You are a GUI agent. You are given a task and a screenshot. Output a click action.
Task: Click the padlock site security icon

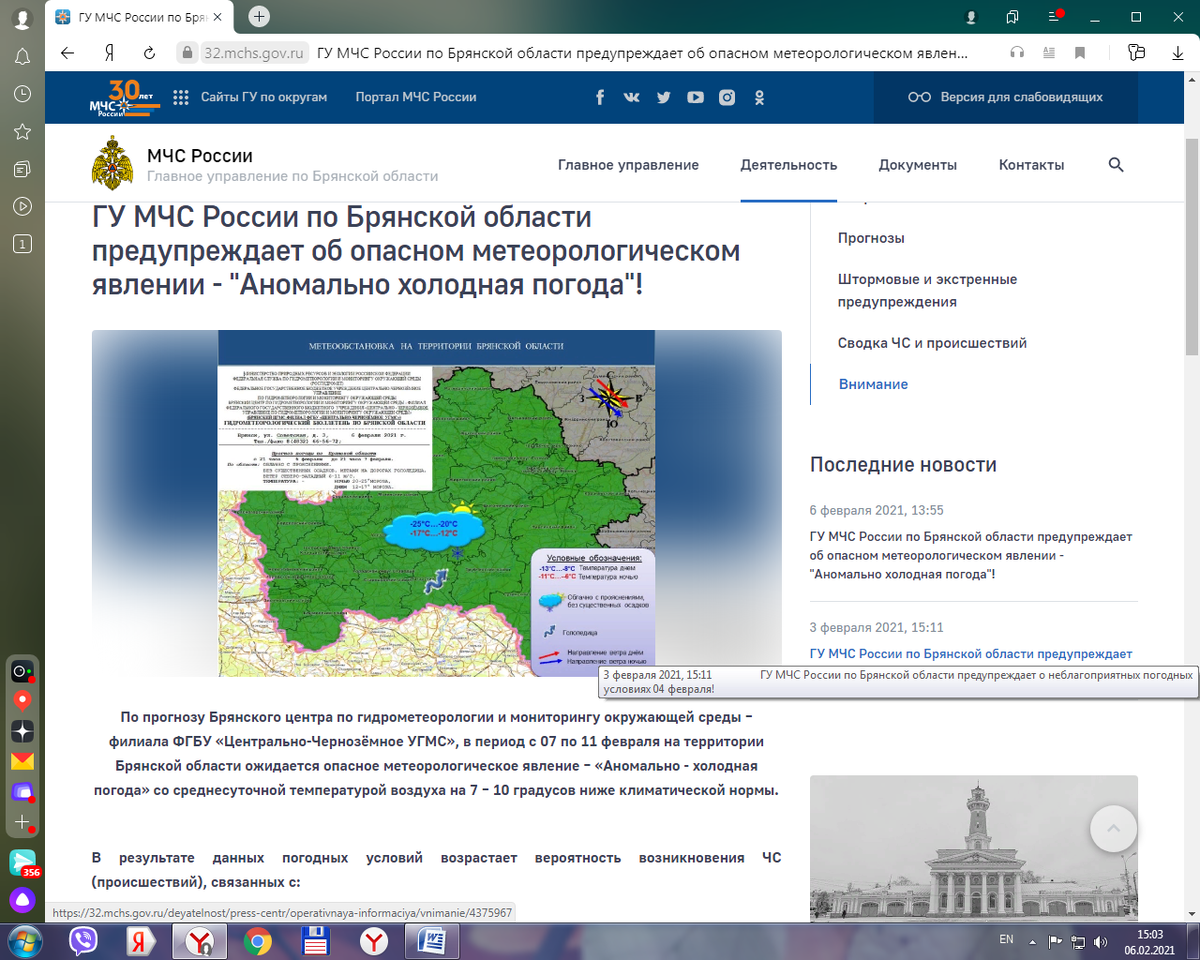[x=185, y=53]
